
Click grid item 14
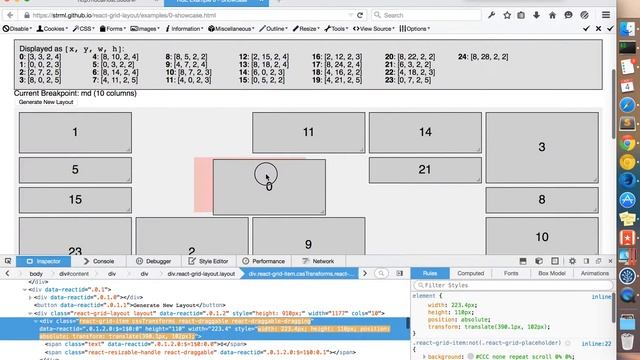pos(425,132)
